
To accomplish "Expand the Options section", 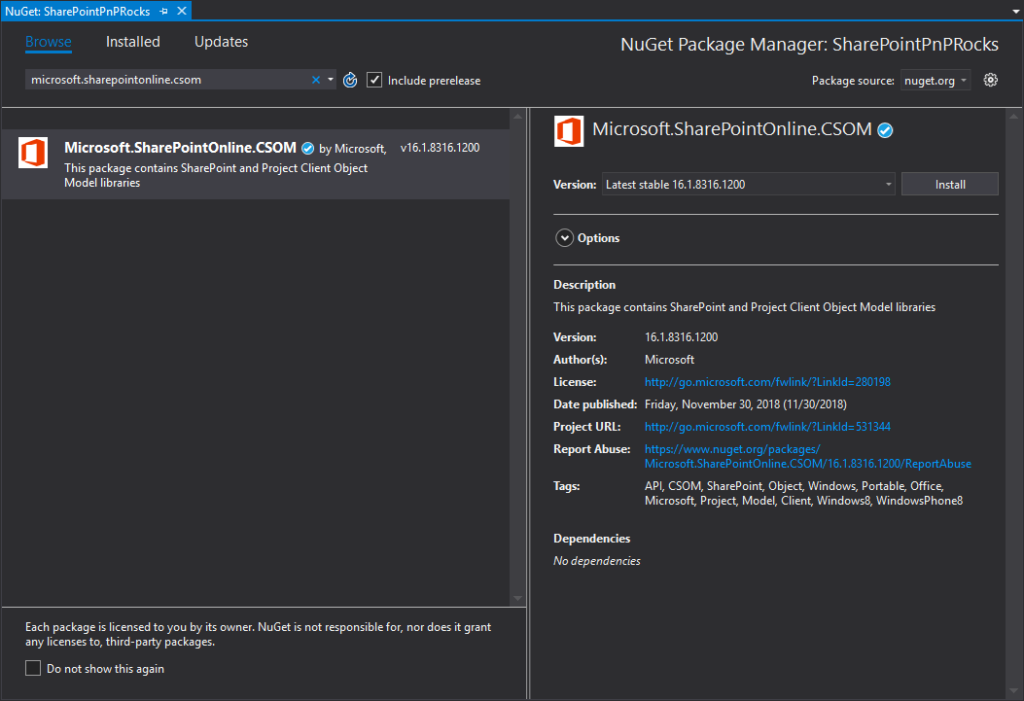I will pyautogui.click(x=564, y=238).
